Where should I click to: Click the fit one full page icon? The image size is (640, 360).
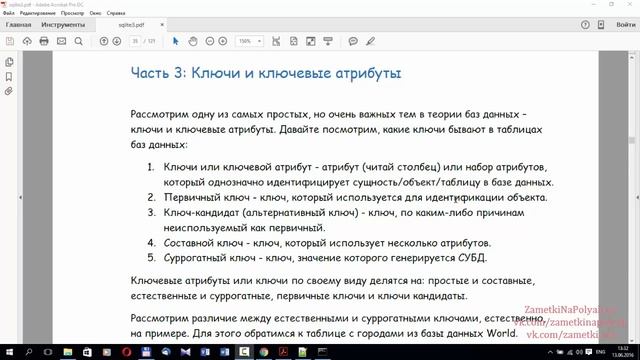[293, 41]
